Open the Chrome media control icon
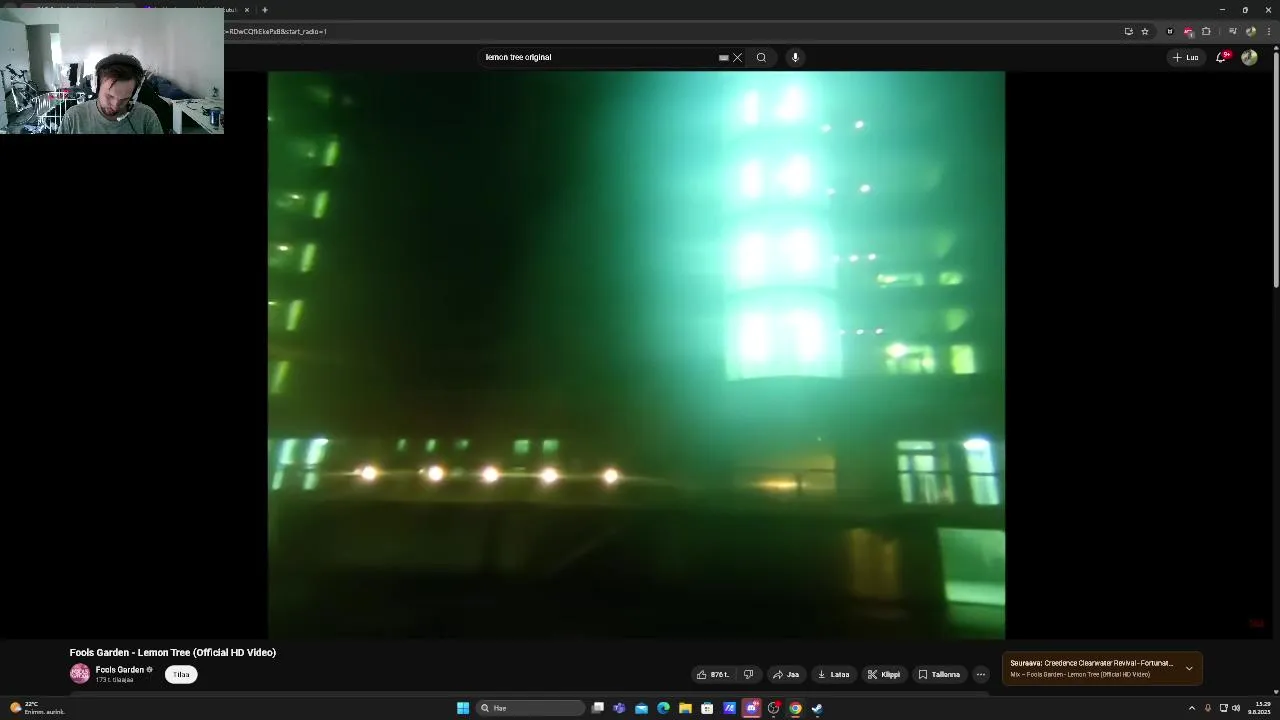1280x720 pixels. tap(1233, 31)
